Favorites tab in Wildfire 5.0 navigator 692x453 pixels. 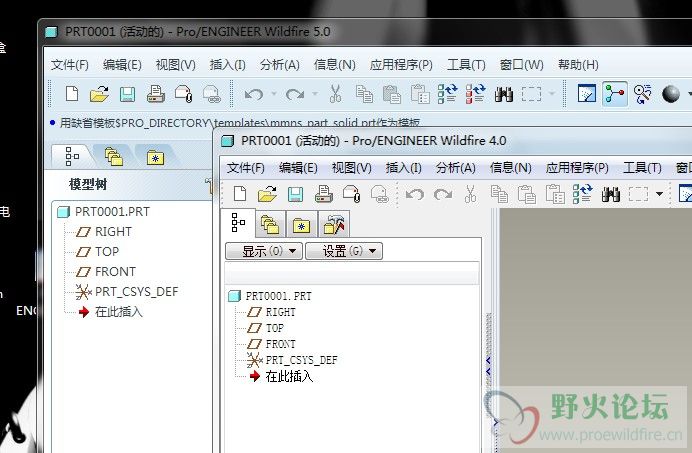tap(155, 157)
